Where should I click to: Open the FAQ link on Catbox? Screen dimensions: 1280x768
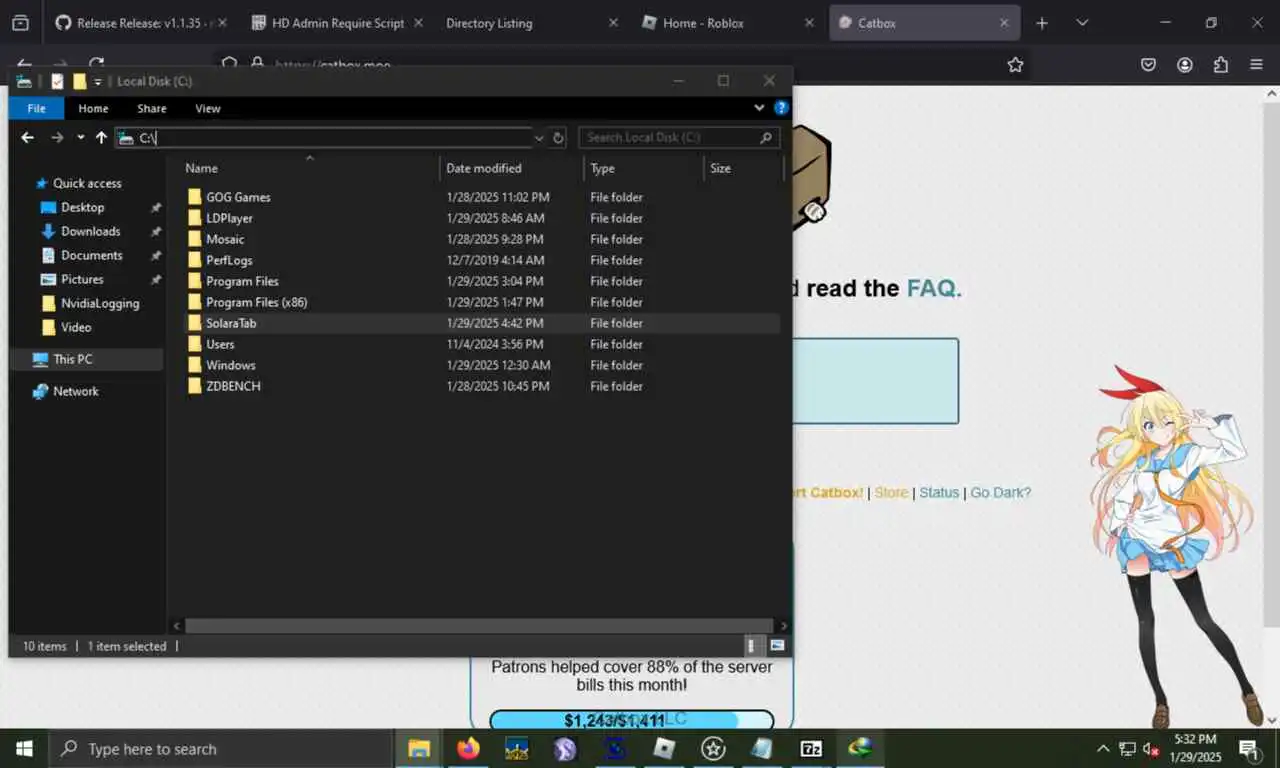[x=934, y=289]
